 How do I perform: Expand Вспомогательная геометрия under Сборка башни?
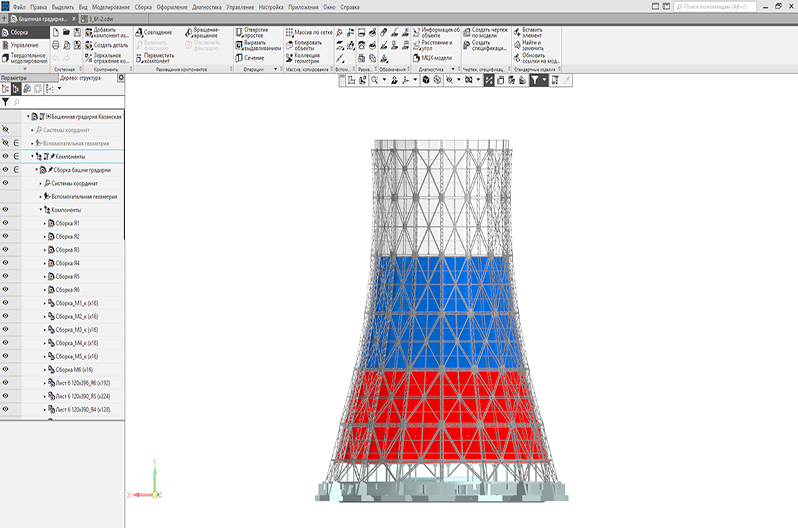(41, 197)
